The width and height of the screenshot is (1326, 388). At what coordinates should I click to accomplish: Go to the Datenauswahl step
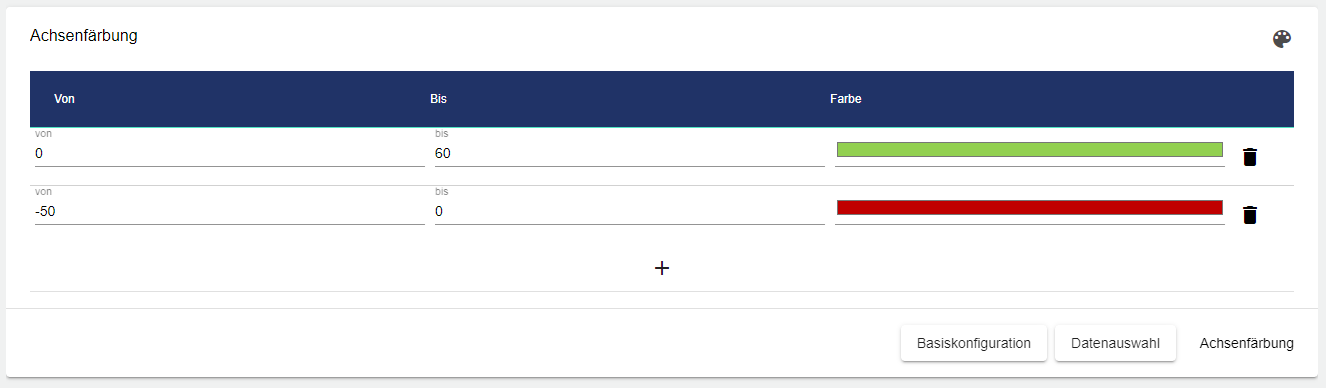point(1115,343)
